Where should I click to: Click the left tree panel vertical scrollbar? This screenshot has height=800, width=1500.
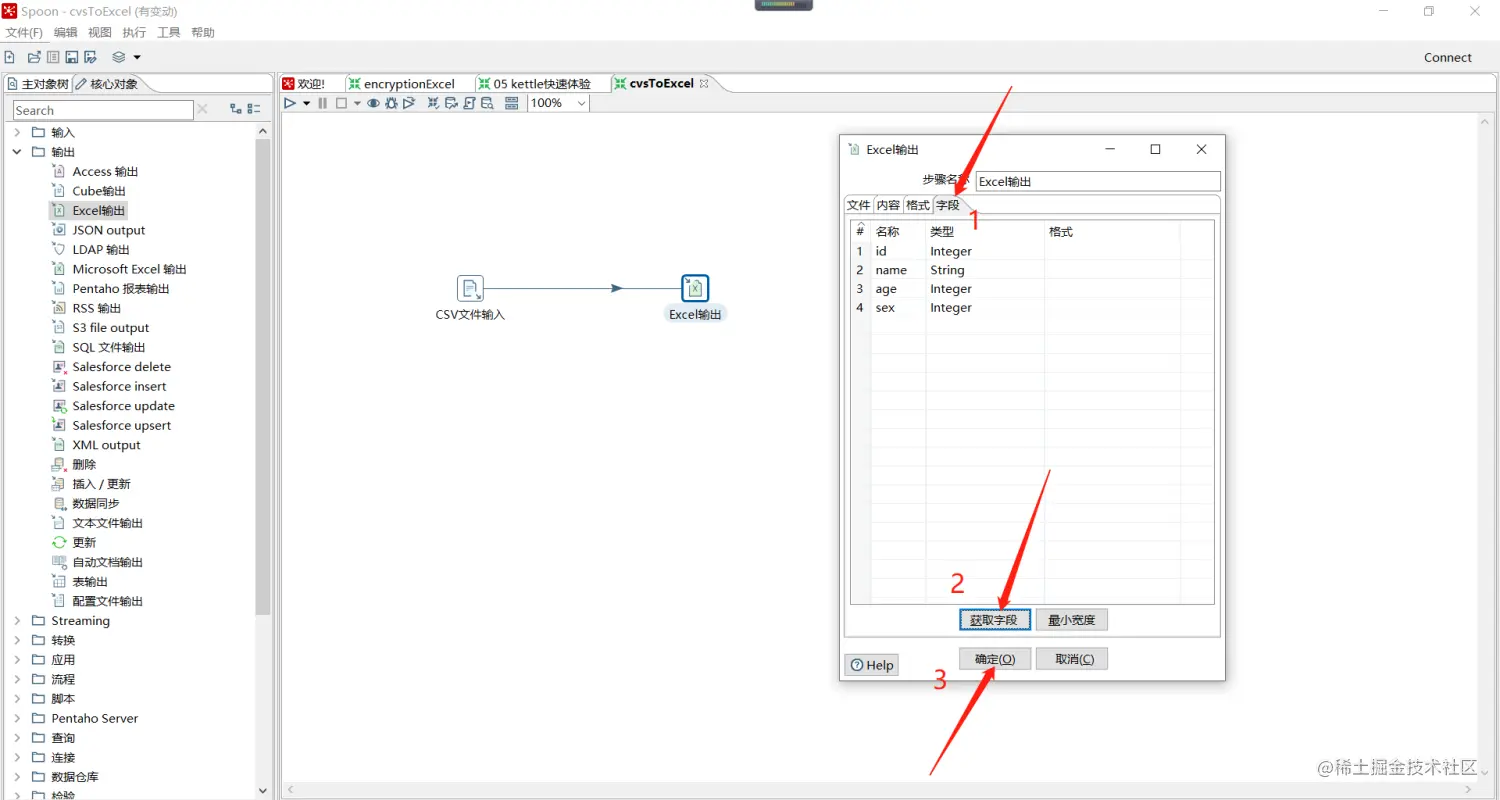263,376
